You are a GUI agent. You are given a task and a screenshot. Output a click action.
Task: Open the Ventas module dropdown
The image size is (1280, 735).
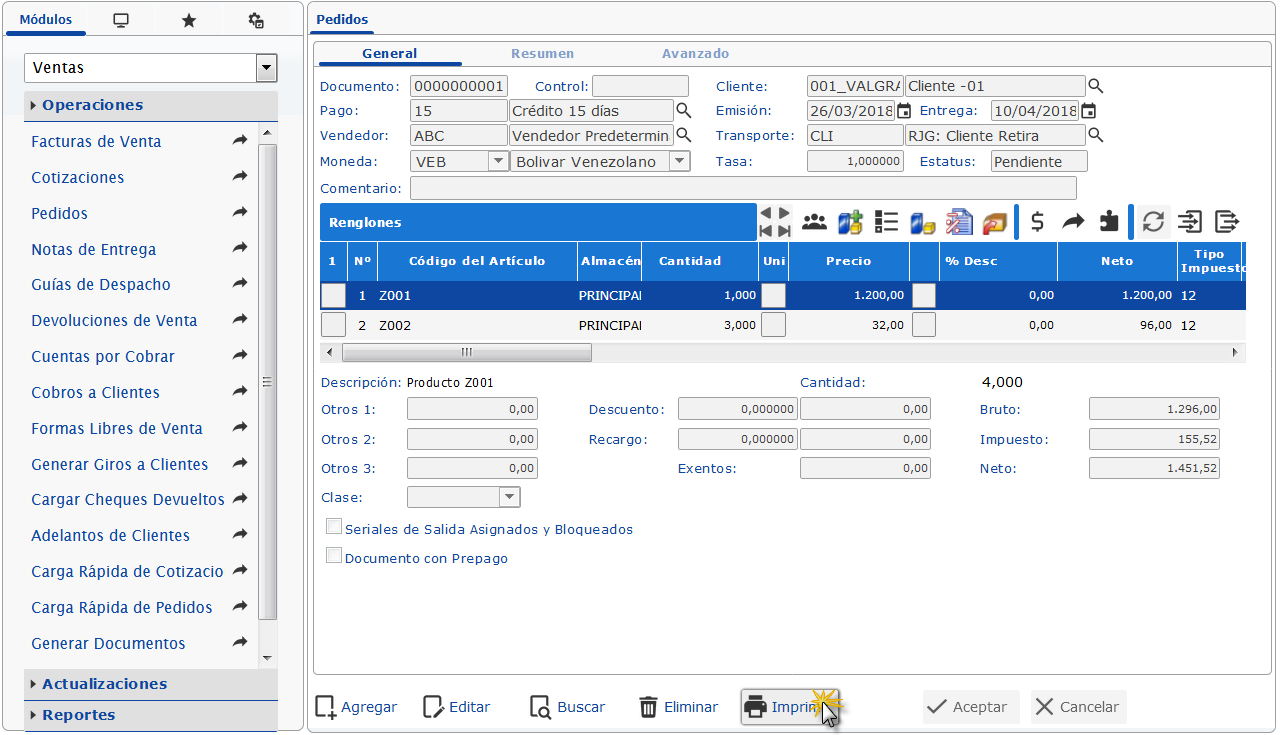click(266, 68)
